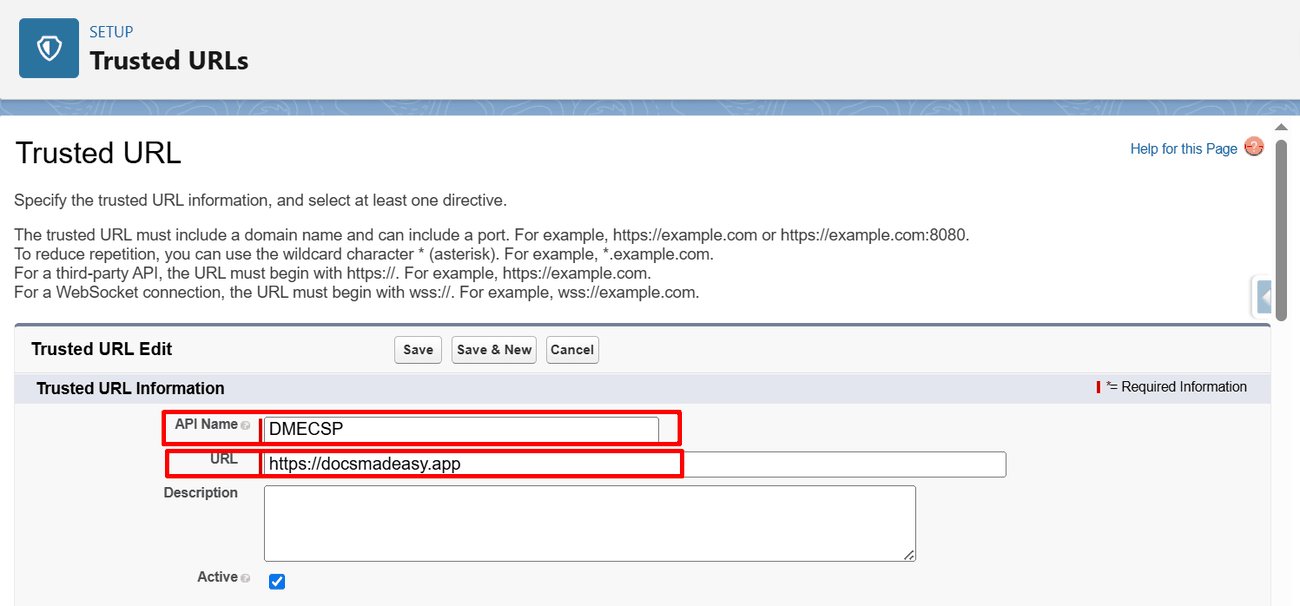Click the scrollbar up arrow
Image resolution: width=1300 pixels, height=606 pixels.
click(1281, 128)
